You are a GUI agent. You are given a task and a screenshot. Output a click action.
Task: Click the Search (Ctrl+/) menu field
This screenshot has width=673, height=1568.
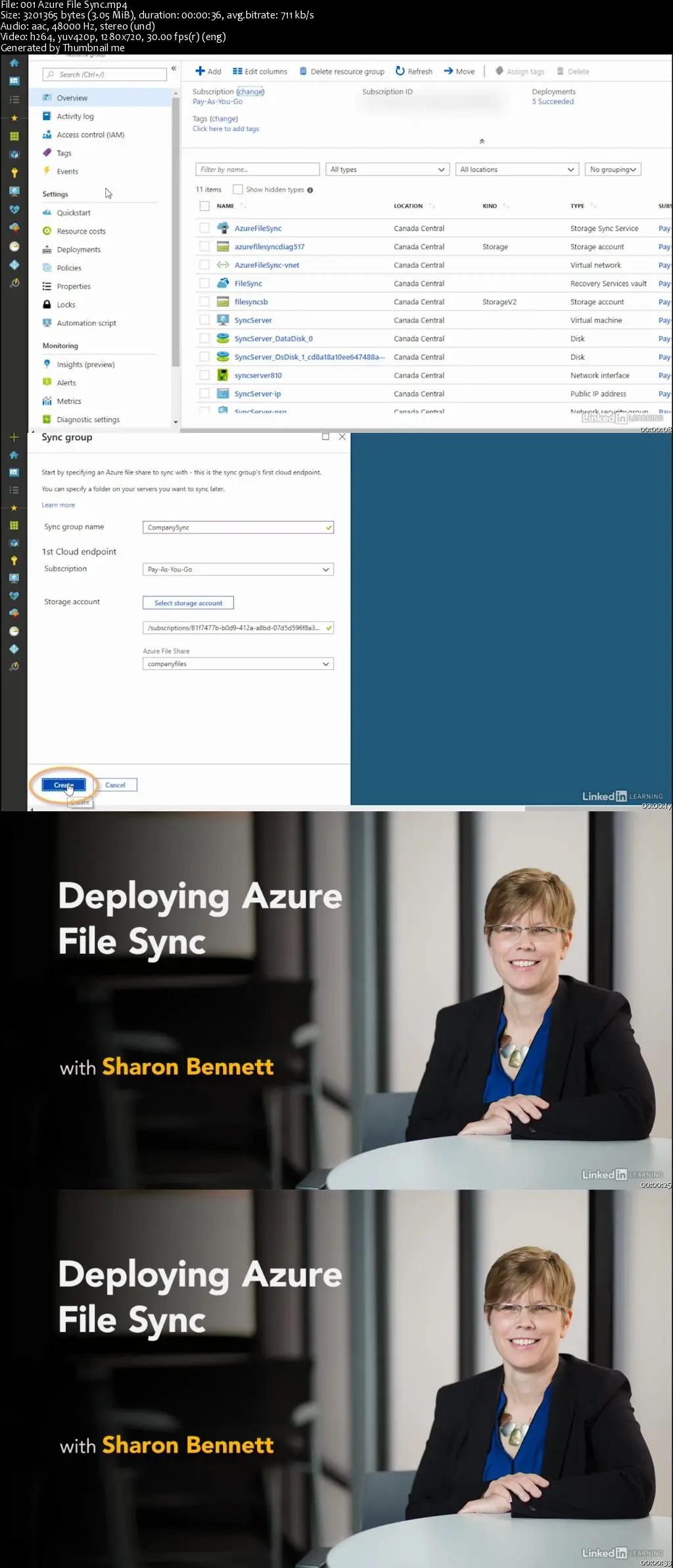click(104, 75)
